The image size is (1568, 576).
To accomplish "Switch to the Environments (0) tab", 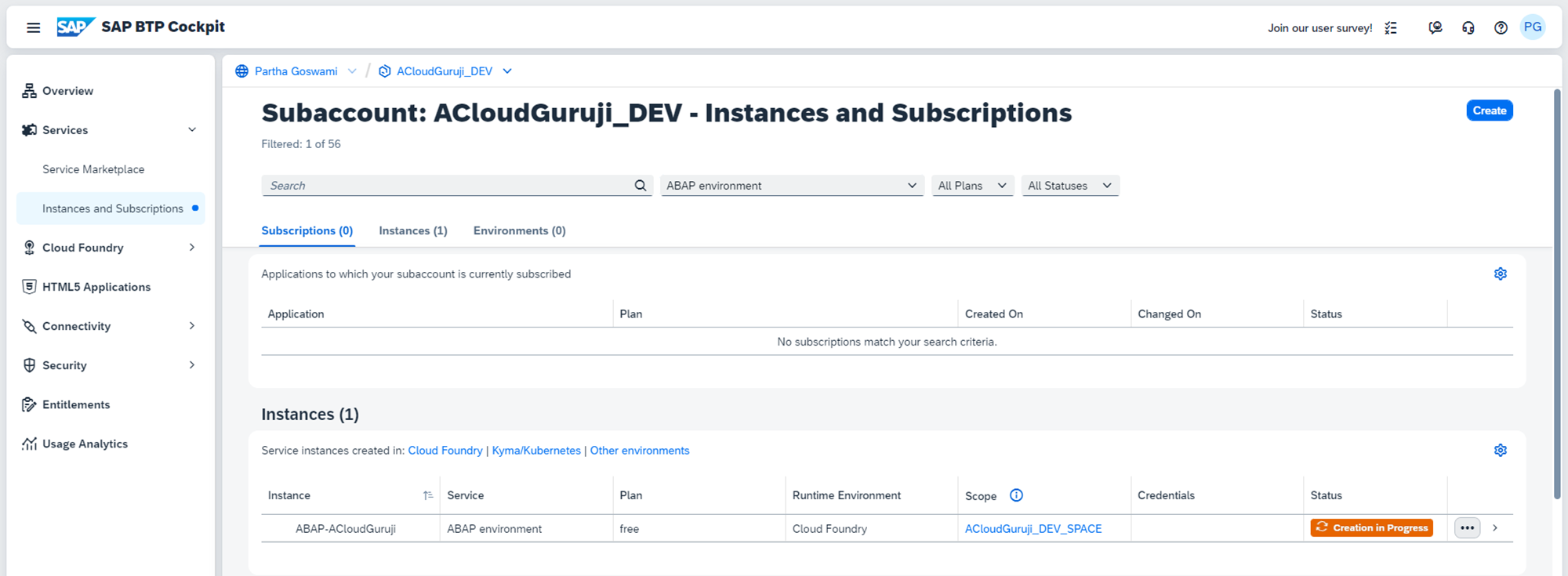I will [519, 230].
